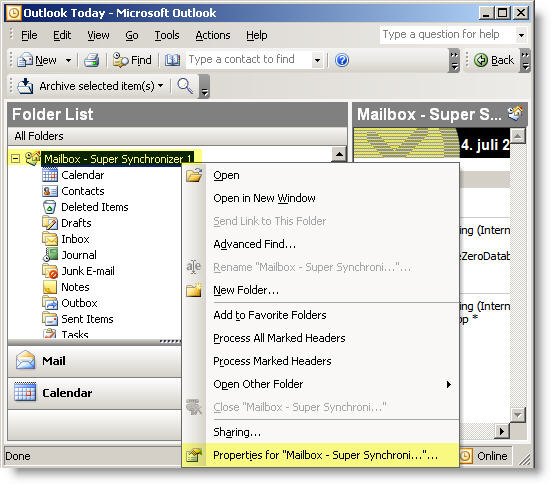Open the Help menu

257,35
